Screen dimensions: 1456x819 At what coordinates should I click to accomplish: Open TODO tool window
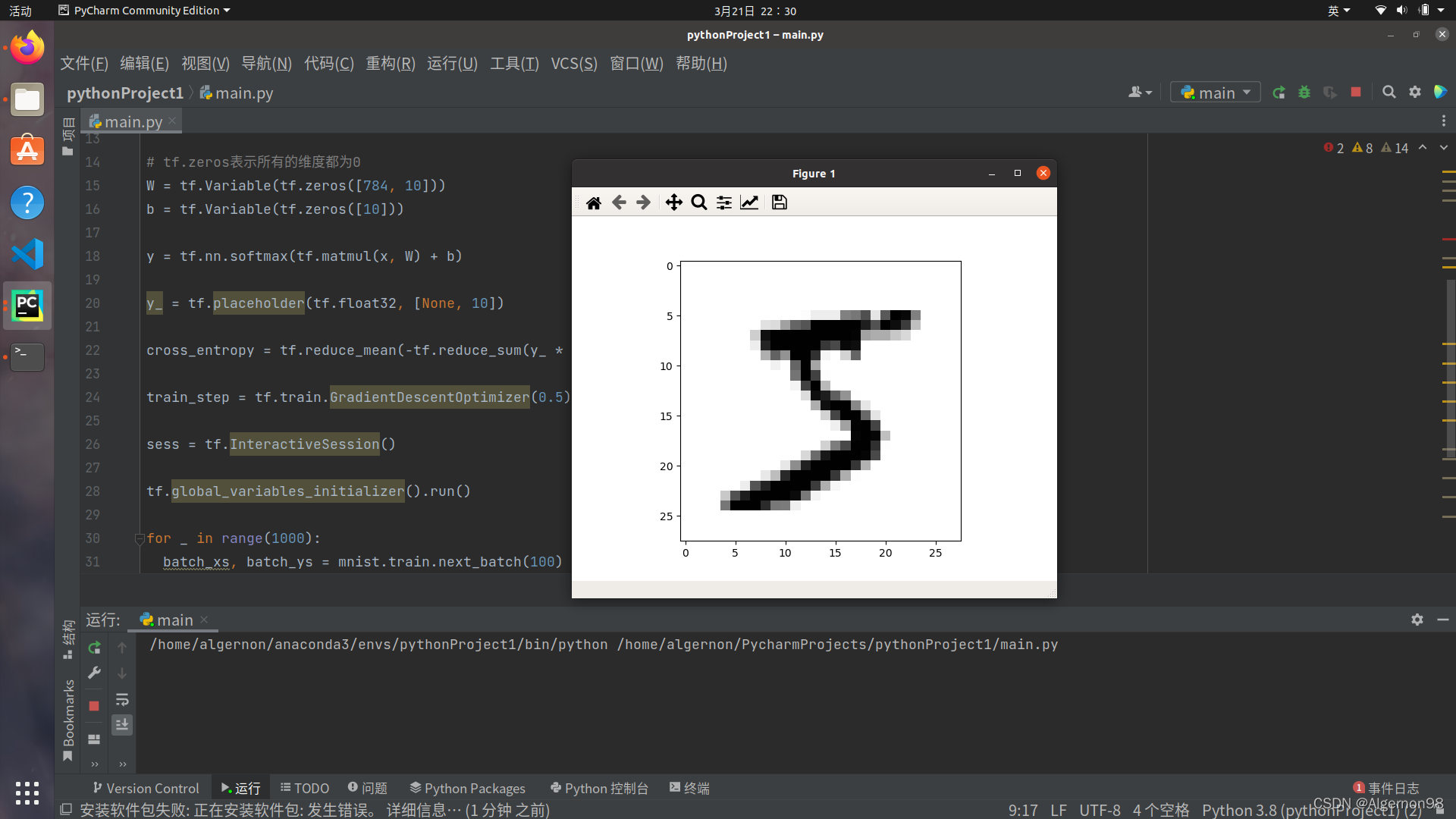tap(304, 789)
